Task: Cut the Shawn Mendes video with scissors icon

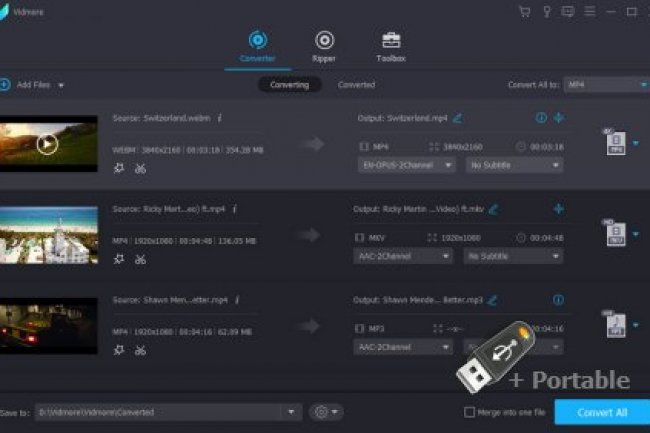Action: (140, 351)
